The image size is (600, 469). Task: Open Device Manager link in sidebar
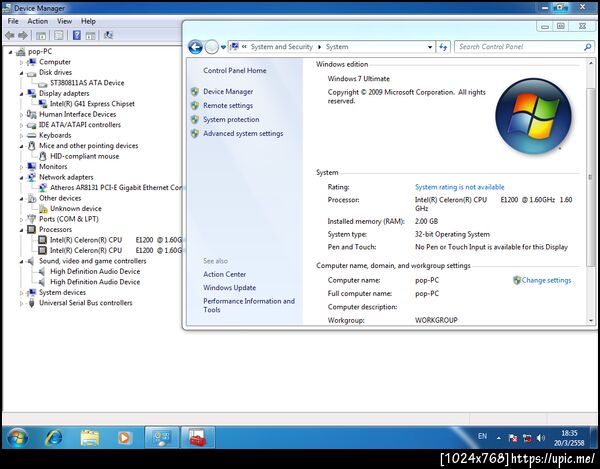coord(228,91)
